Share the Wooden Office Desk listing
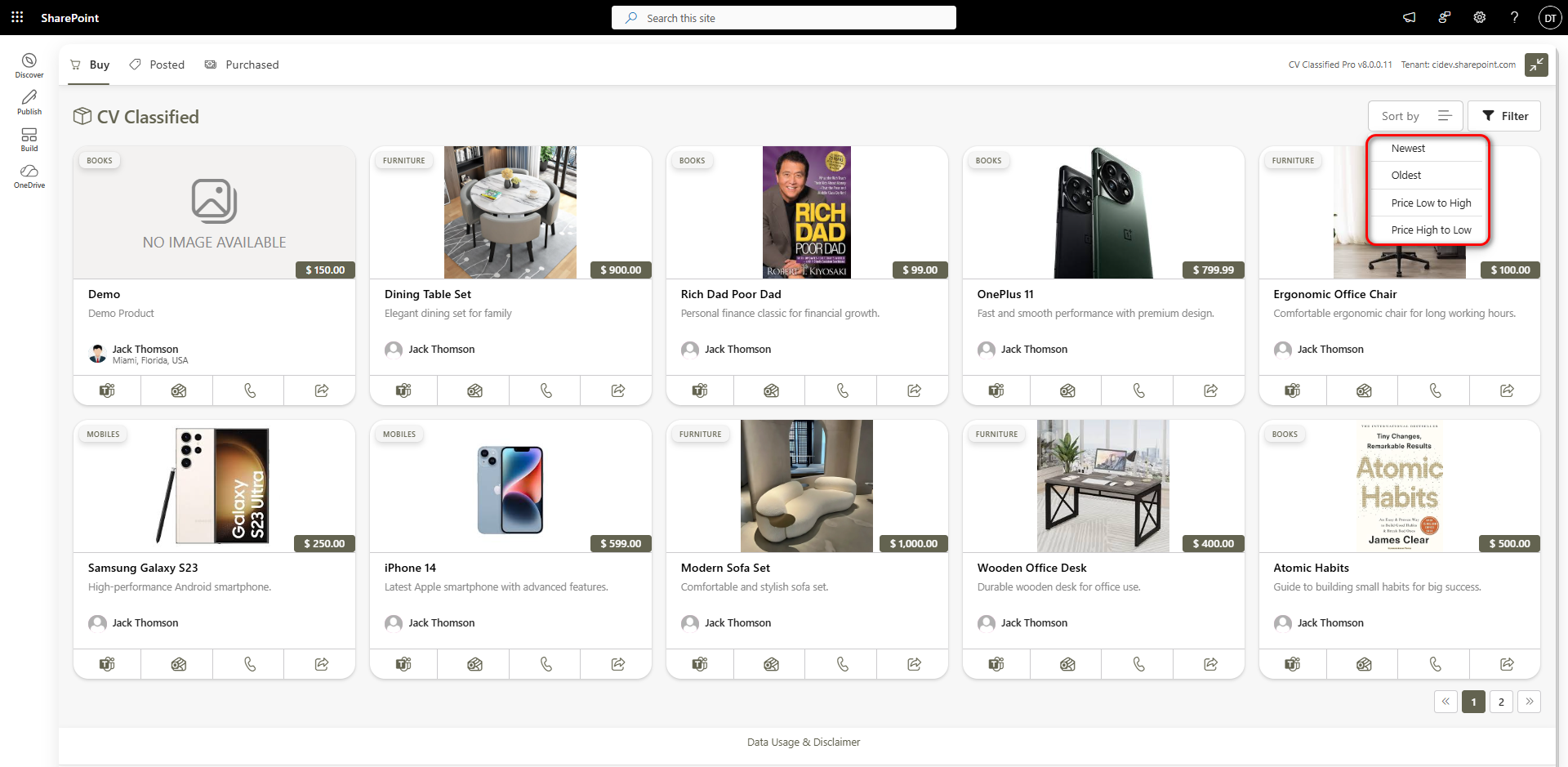The width and height of the screenshot is (1568, 767). (1211, 664)
